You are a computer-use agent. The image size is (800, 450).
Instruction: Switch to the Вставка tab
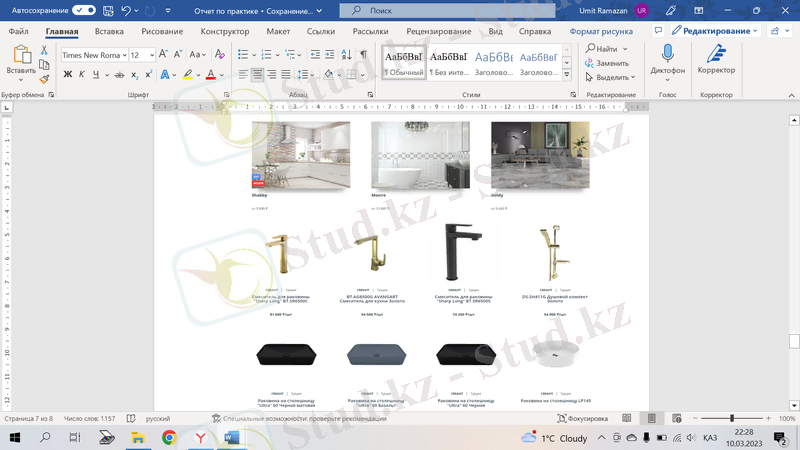109,31
